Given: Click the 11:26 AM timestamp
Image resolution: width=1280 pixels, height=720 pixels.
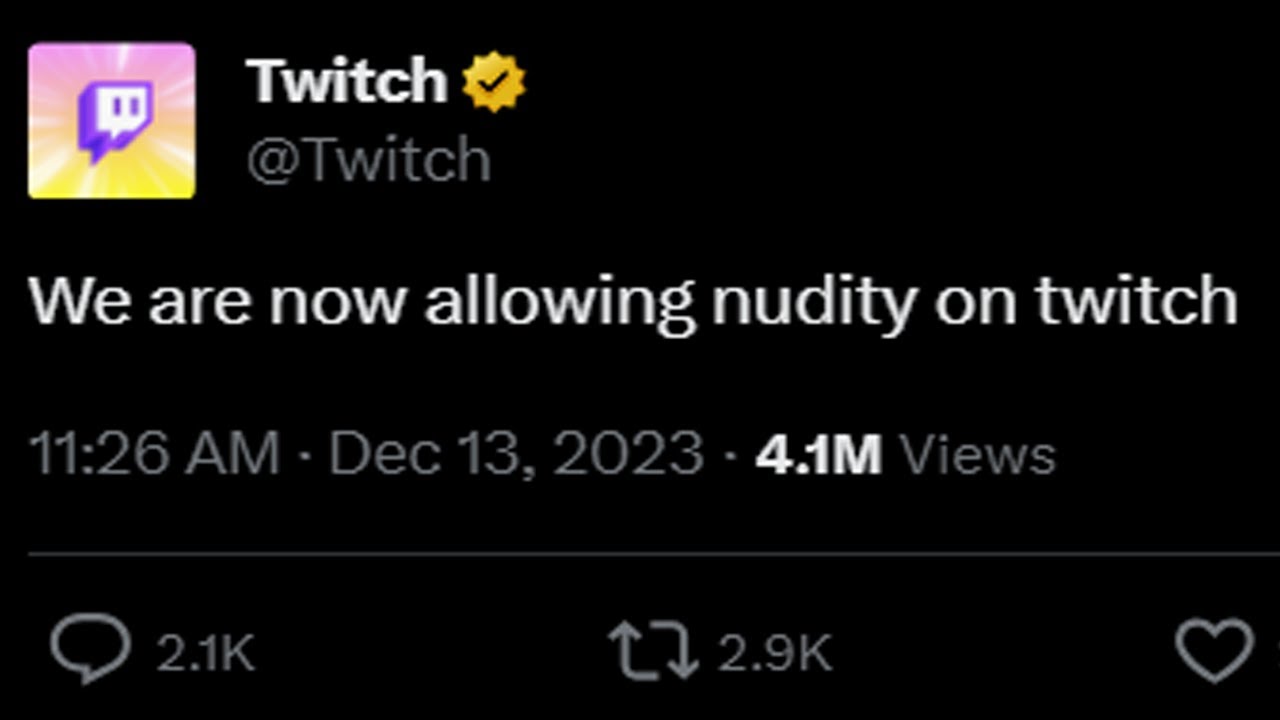Looking at the screenshot, I should click(154, 454).
